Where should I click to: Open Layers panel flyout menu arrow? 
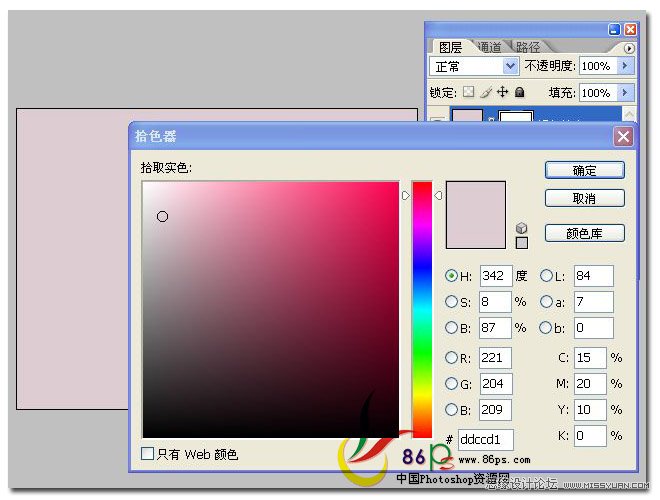629,48
